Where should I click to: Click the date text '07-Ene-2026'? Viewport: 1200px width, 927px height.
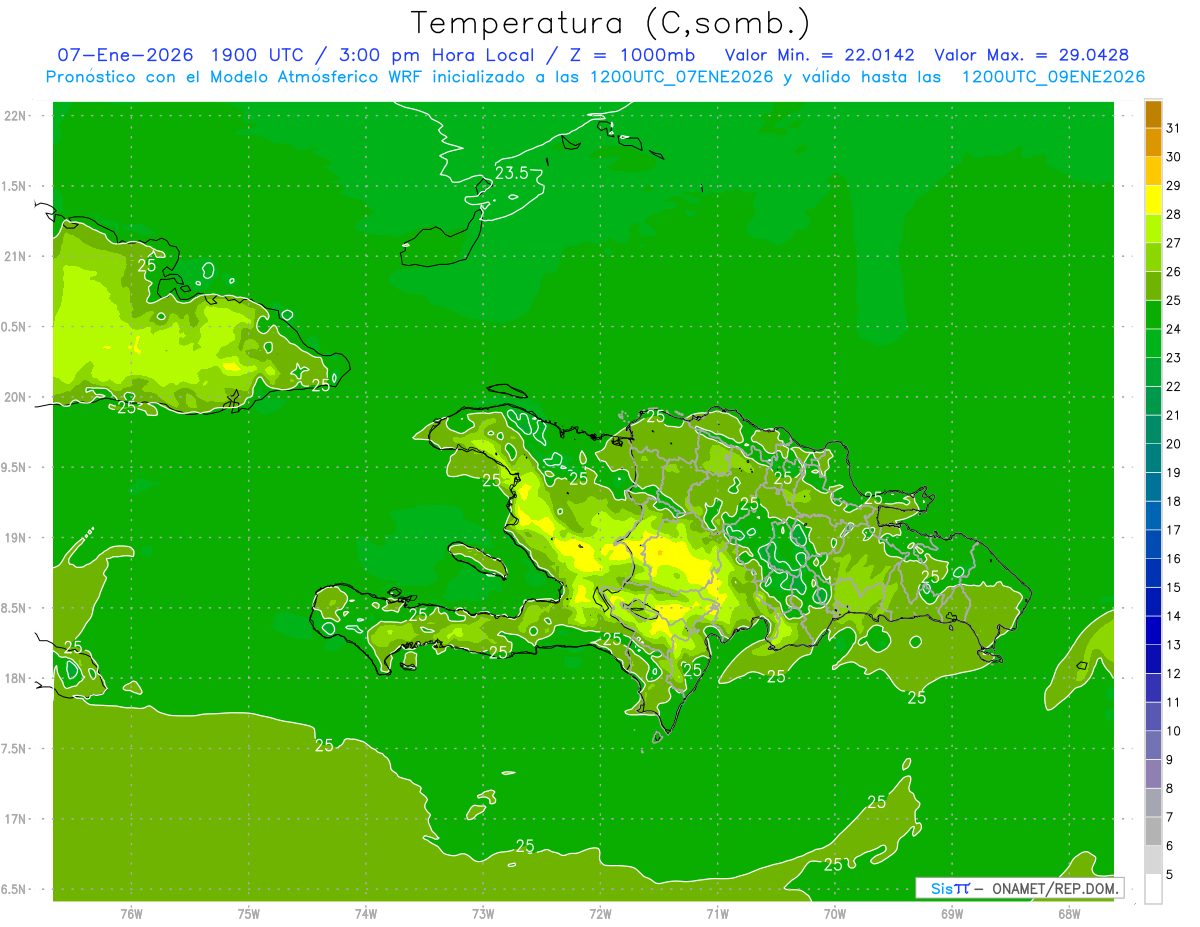click(125, 55)
